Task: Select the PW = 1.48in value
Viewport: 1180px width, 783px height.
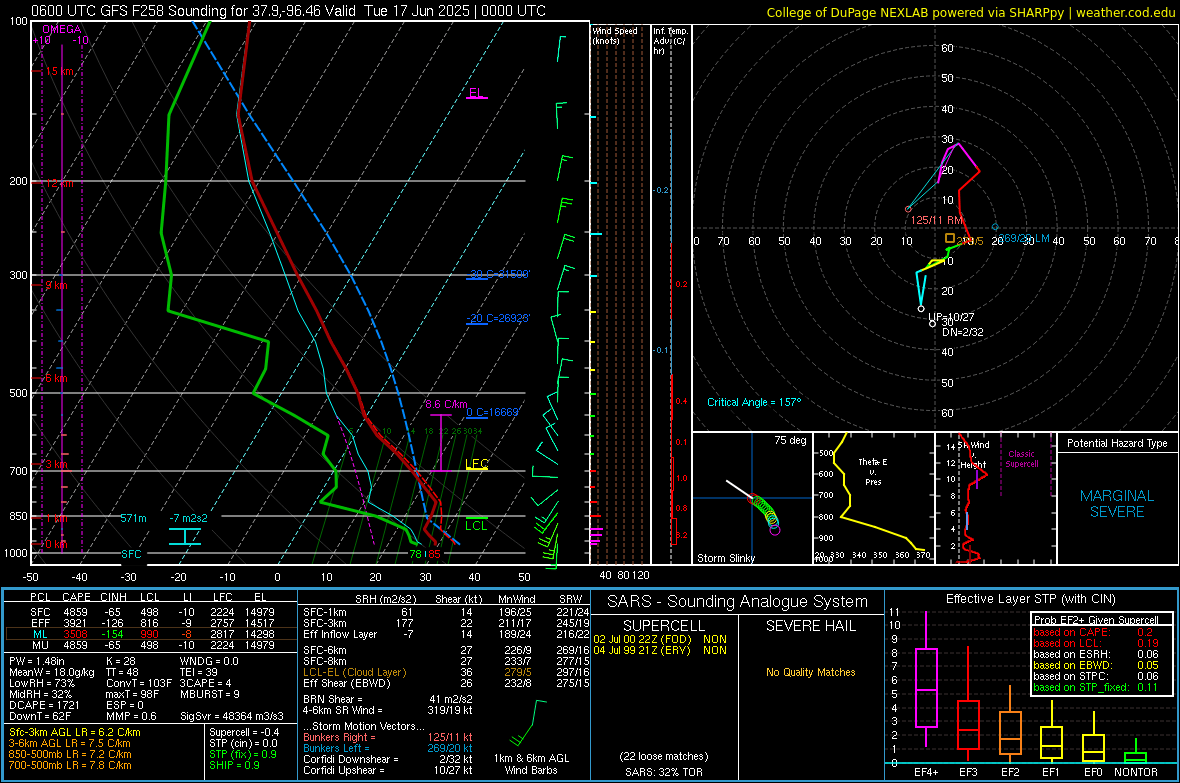Action: point(37,661)
